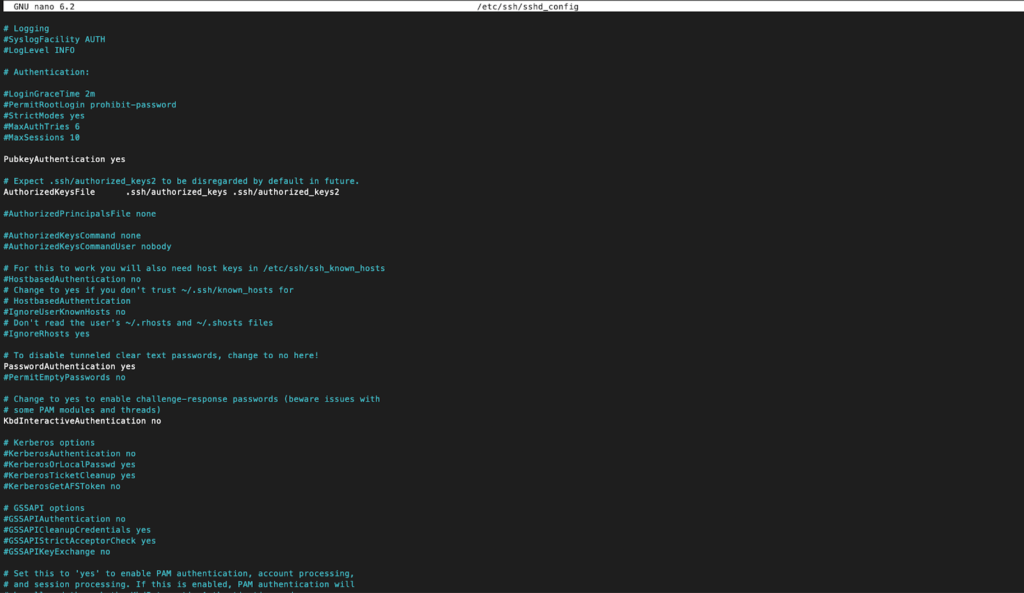Click the #HostbasedAuthentication no line
This screenshot has width=1024, height=593.
click(72, 279)
